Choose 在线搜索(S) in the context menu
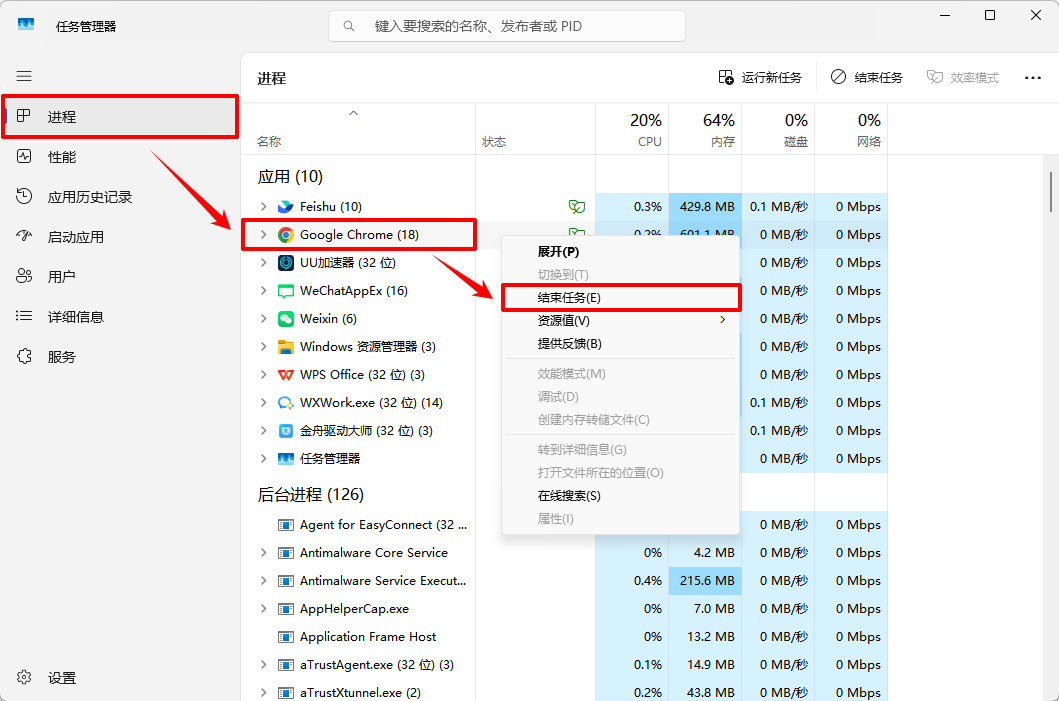Viewport: 1059px width, 701px height. click(621, 496)
